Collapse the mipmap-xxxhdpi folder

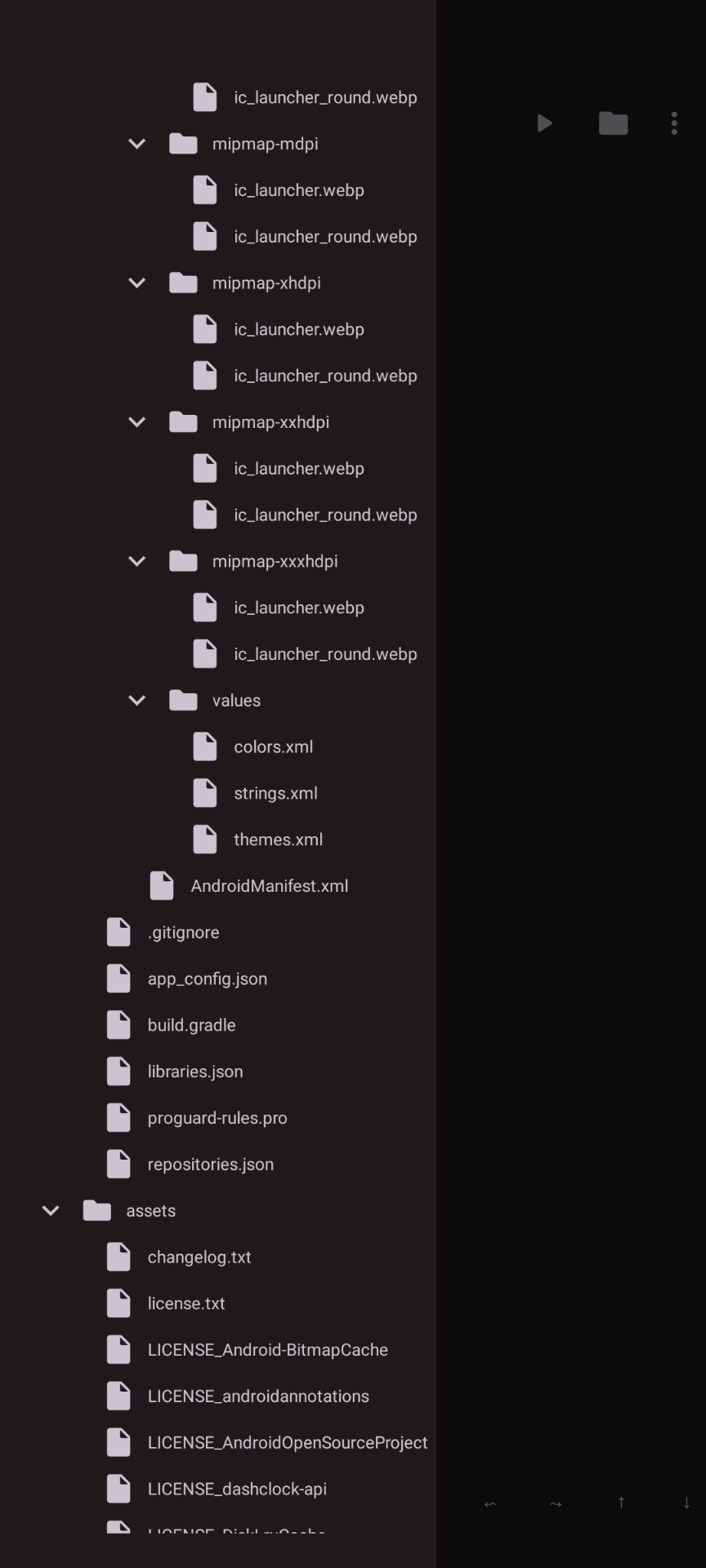pyautogui.click(x=136, y=561)
